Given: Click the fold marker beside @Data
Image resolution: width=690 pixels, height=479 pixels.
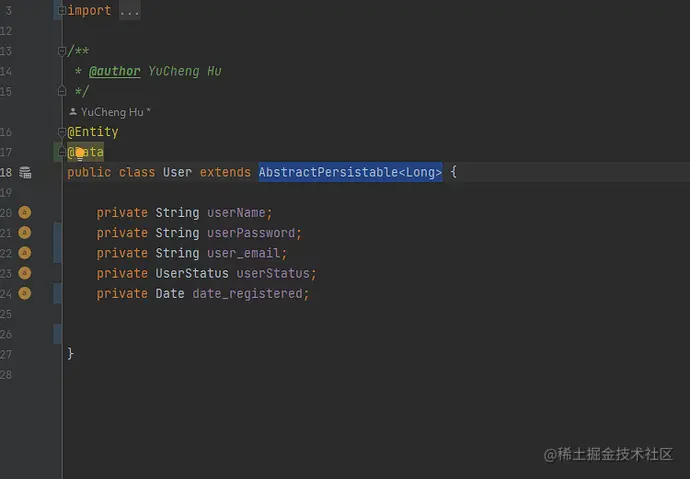Looking at the screenshot, I should click(x=61, y=152).
